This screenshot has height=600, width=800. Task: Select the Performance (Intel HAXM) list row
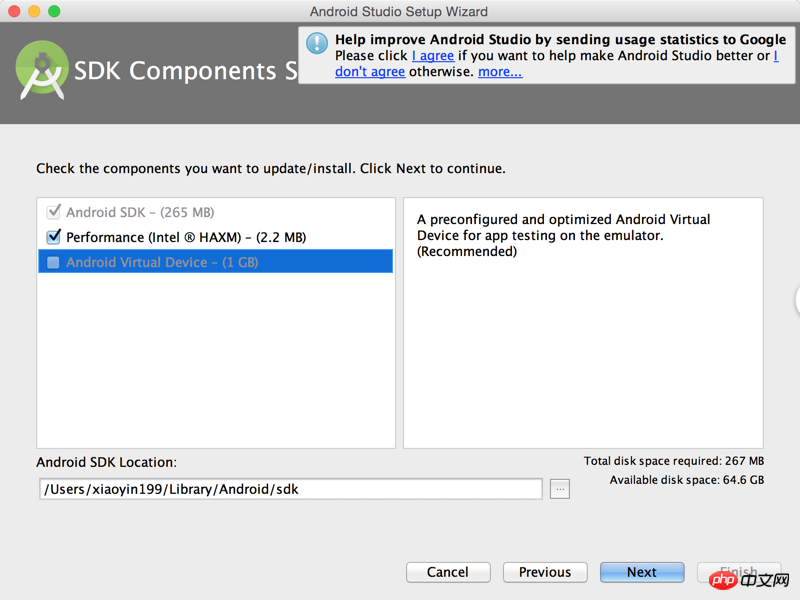pyautogui.click(x=216, y=237)
